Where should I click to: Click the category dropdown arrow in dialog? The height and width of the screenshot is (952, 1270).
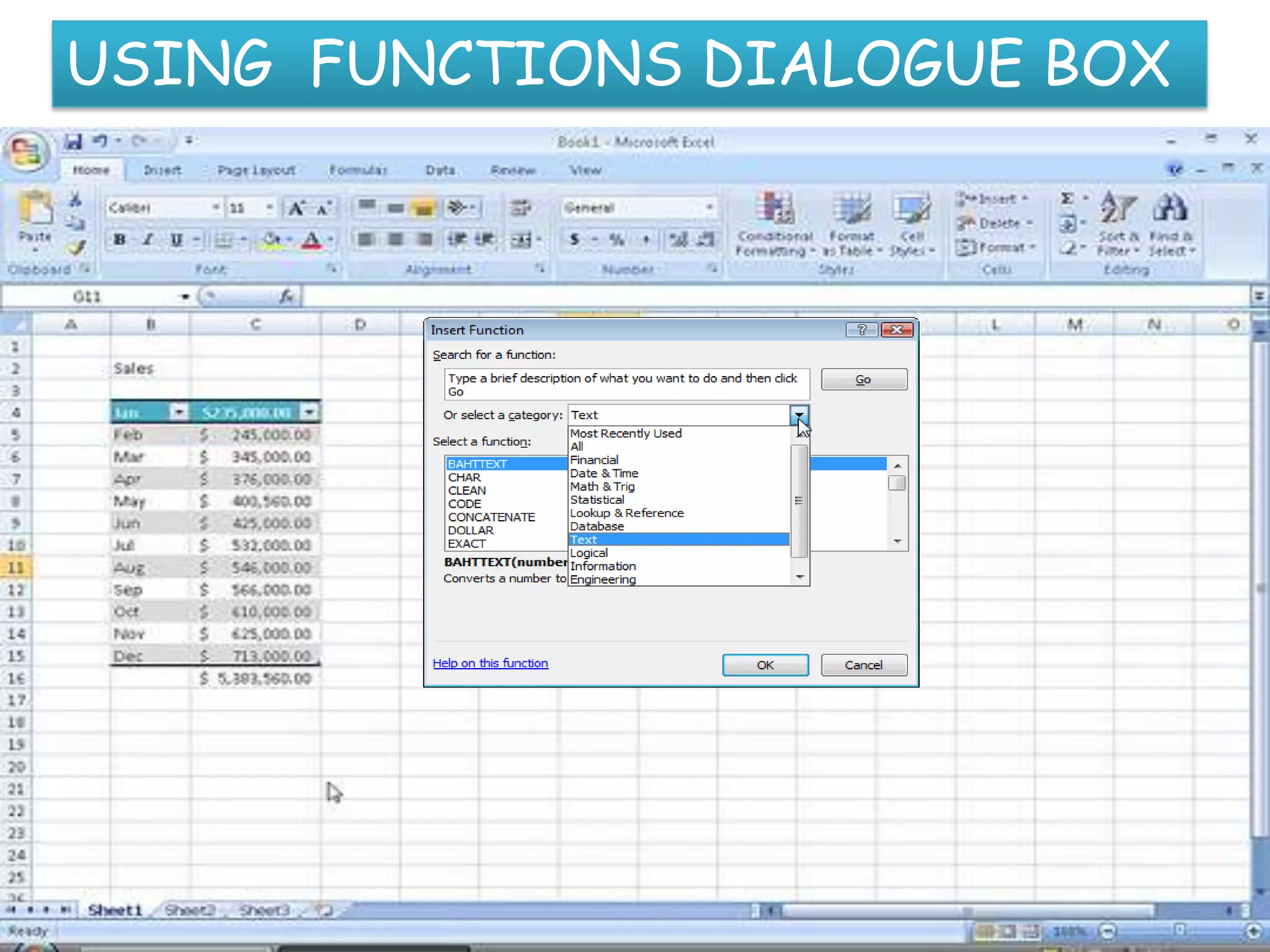point(799,415)
